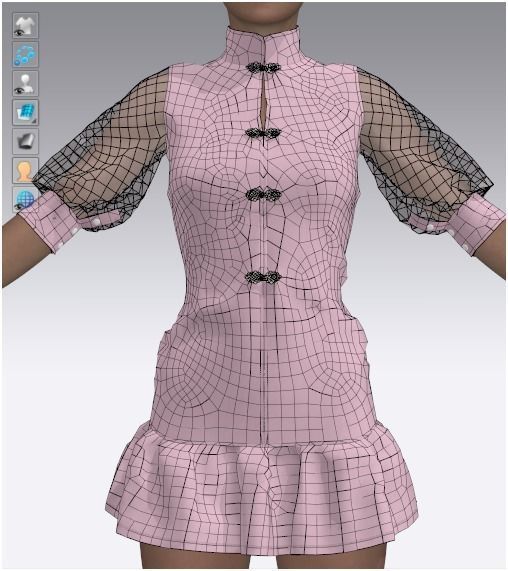Select the gray fabric surface icon

click(25, 141)
